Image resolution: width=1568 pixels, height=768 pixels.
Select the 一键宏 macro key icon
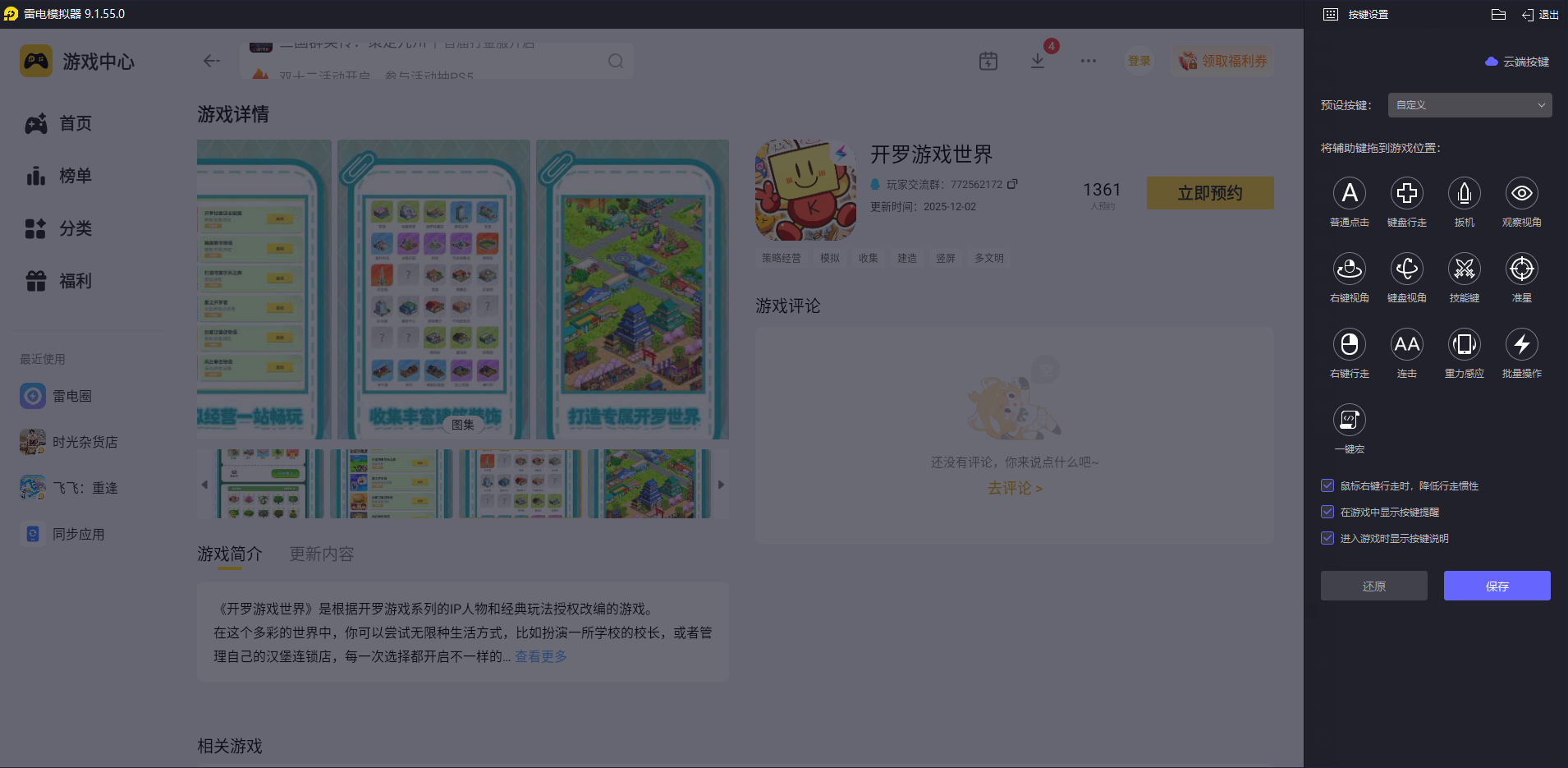pyautogui.click(x=1349, y=420)
